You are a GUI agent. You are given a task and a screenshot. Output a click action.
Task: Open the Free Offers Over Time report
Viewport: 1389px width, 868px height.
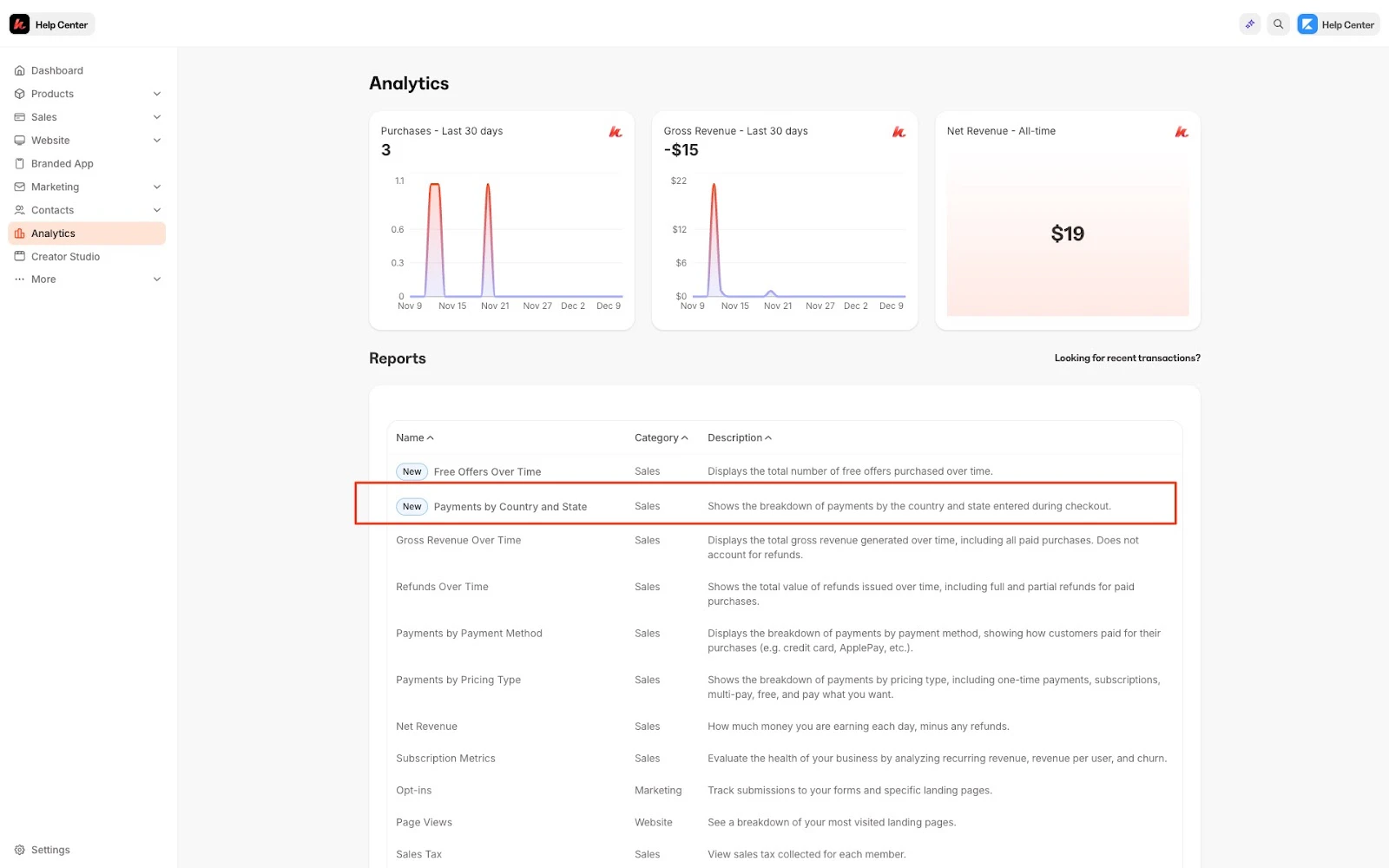pyautogui.click(x=487, y=472)
